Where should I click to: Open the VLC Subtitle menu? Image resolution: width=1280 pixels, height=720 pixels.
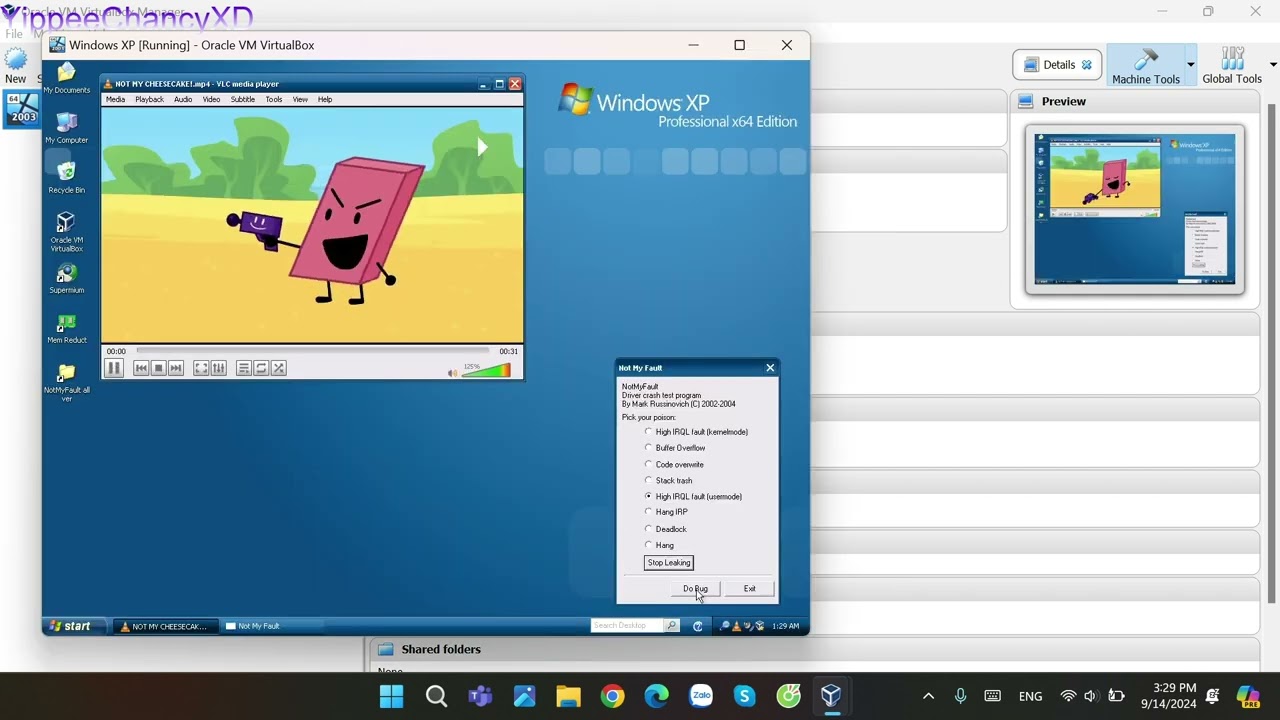tap(243, 100)
